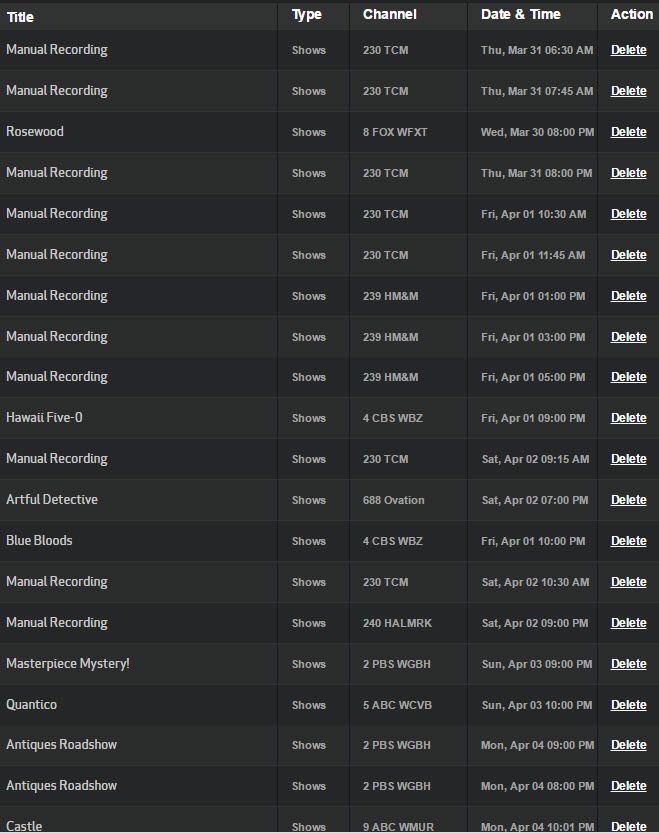Delete Antiques Roadshow at Mon 09:00 PM

[628, 745]
